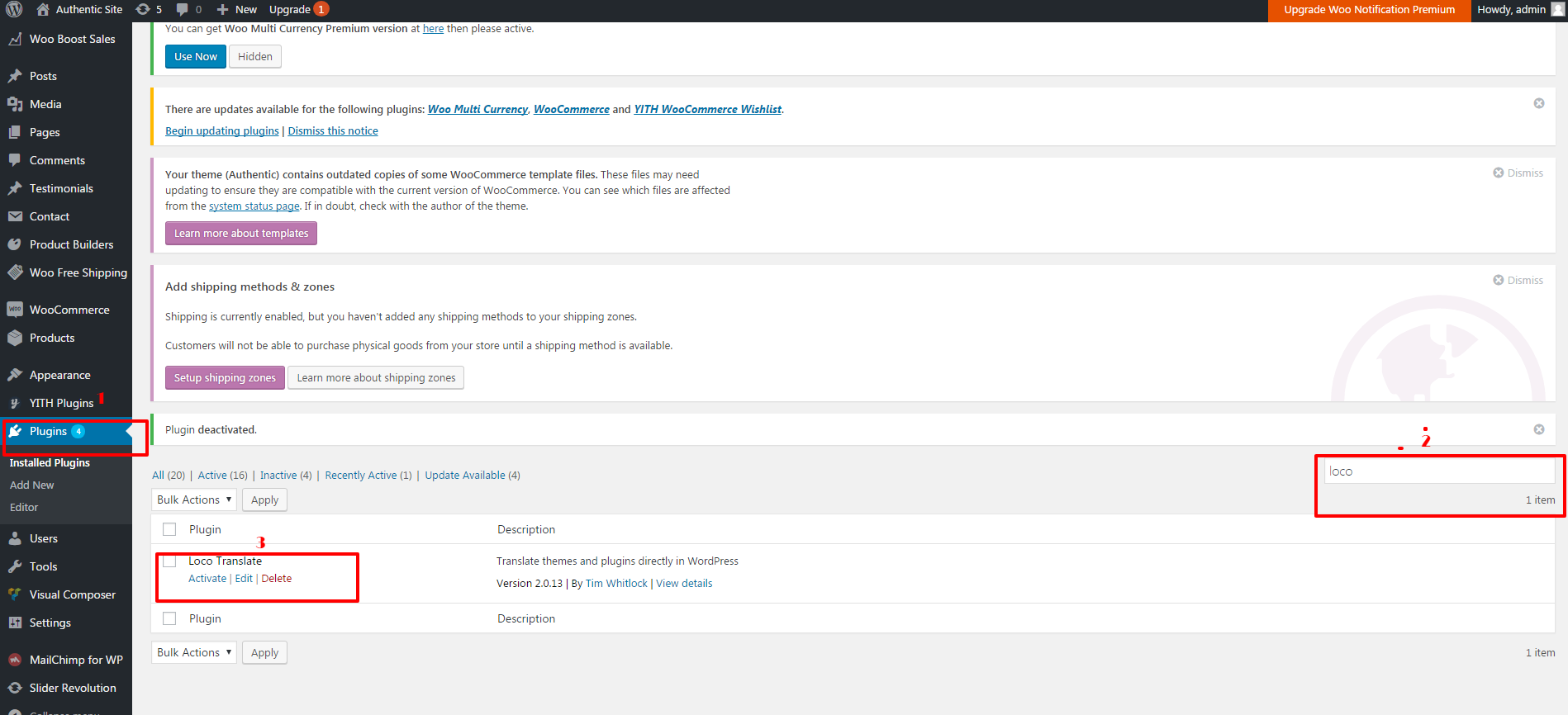This screenshot has width=1568, height=715.
Task: Click the Products box icon
Action: click(x=15, y=338)
